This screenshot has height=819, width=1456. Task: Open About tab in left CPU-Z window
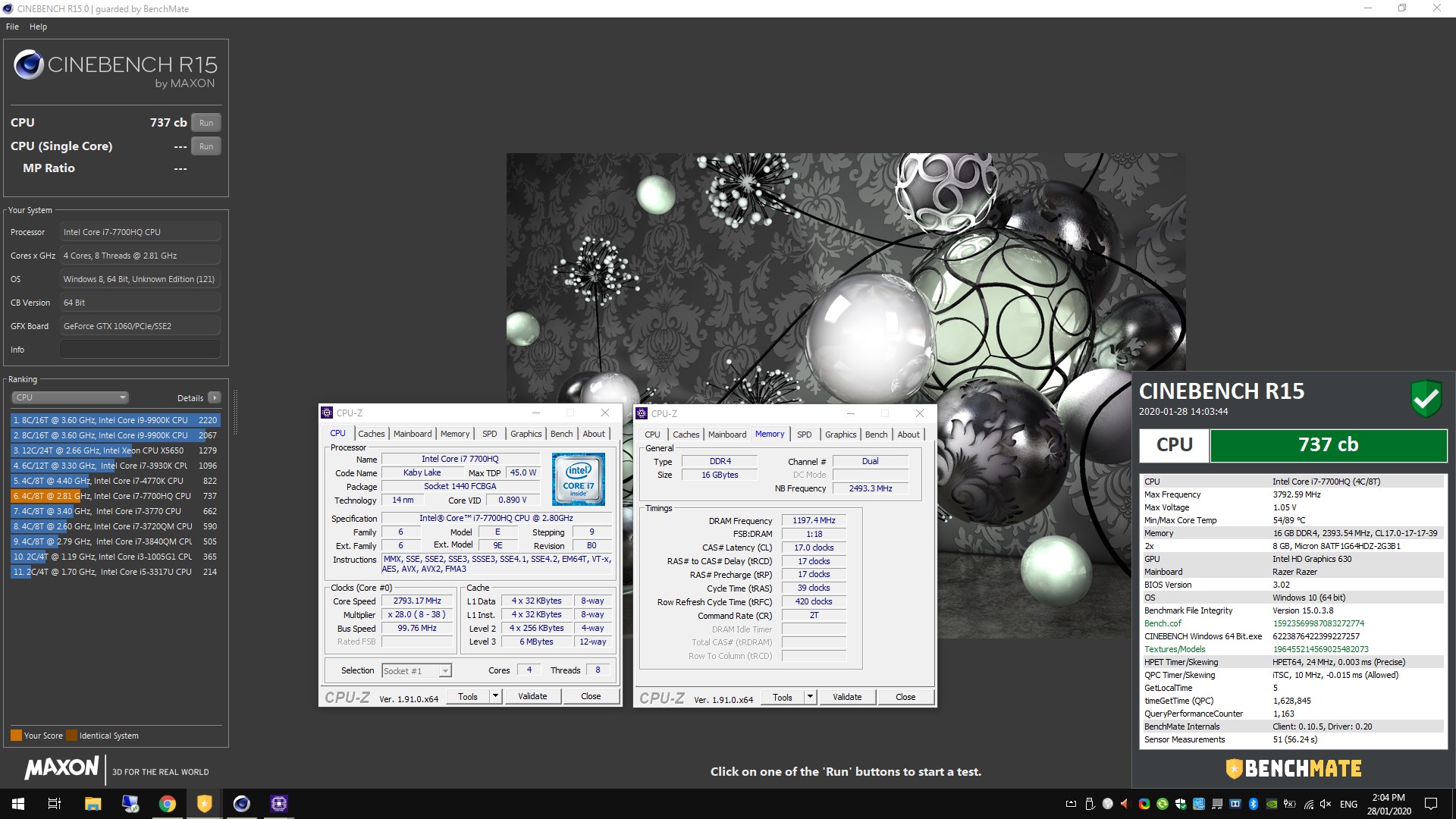594,434
